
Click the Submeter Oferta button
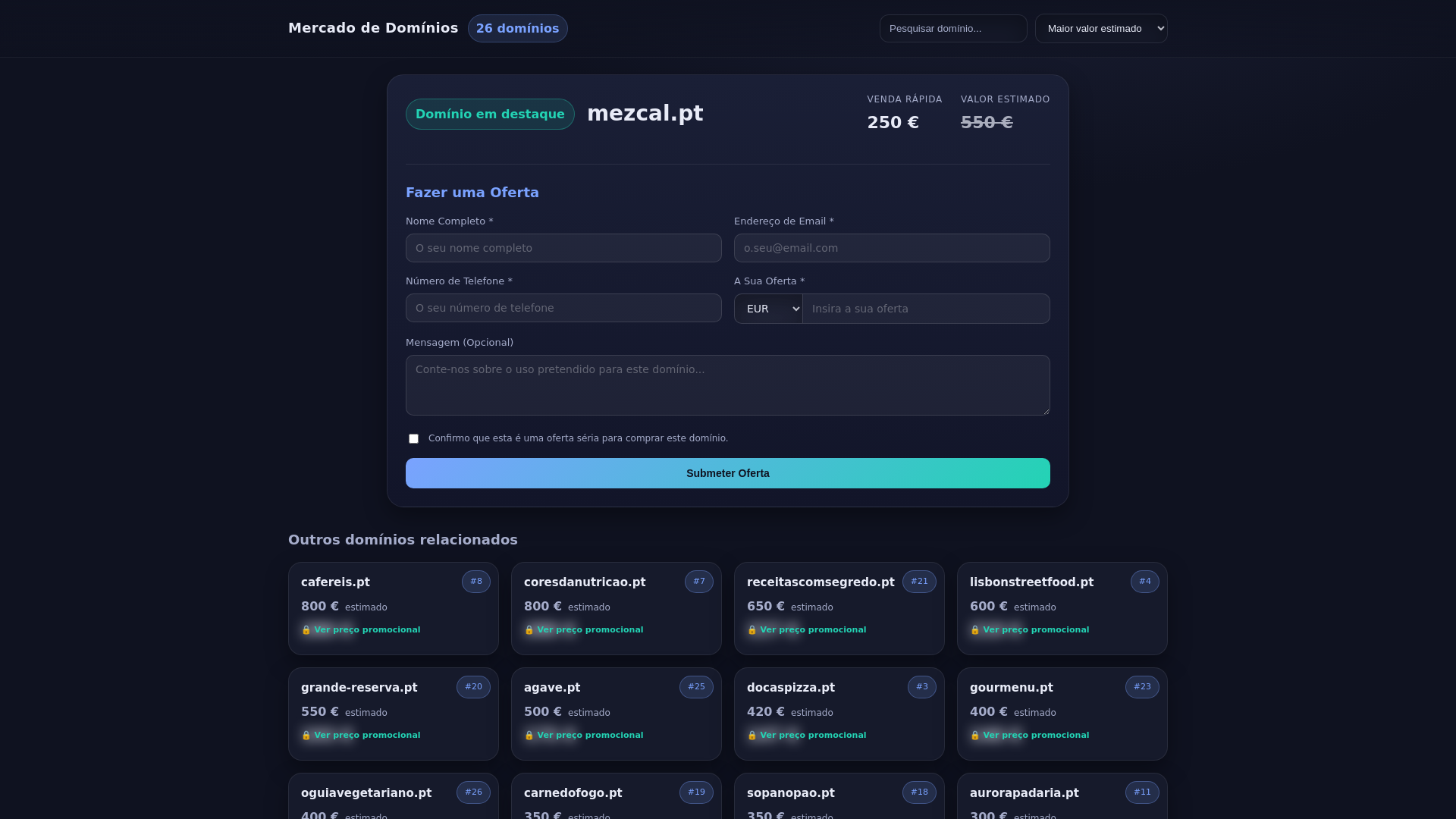(x=728, y=473)
